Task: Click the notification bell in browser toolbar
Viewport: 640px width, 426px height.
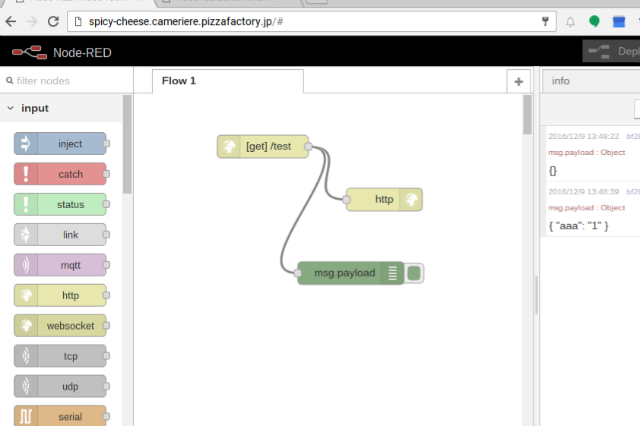Action: (x=571, y=20)
